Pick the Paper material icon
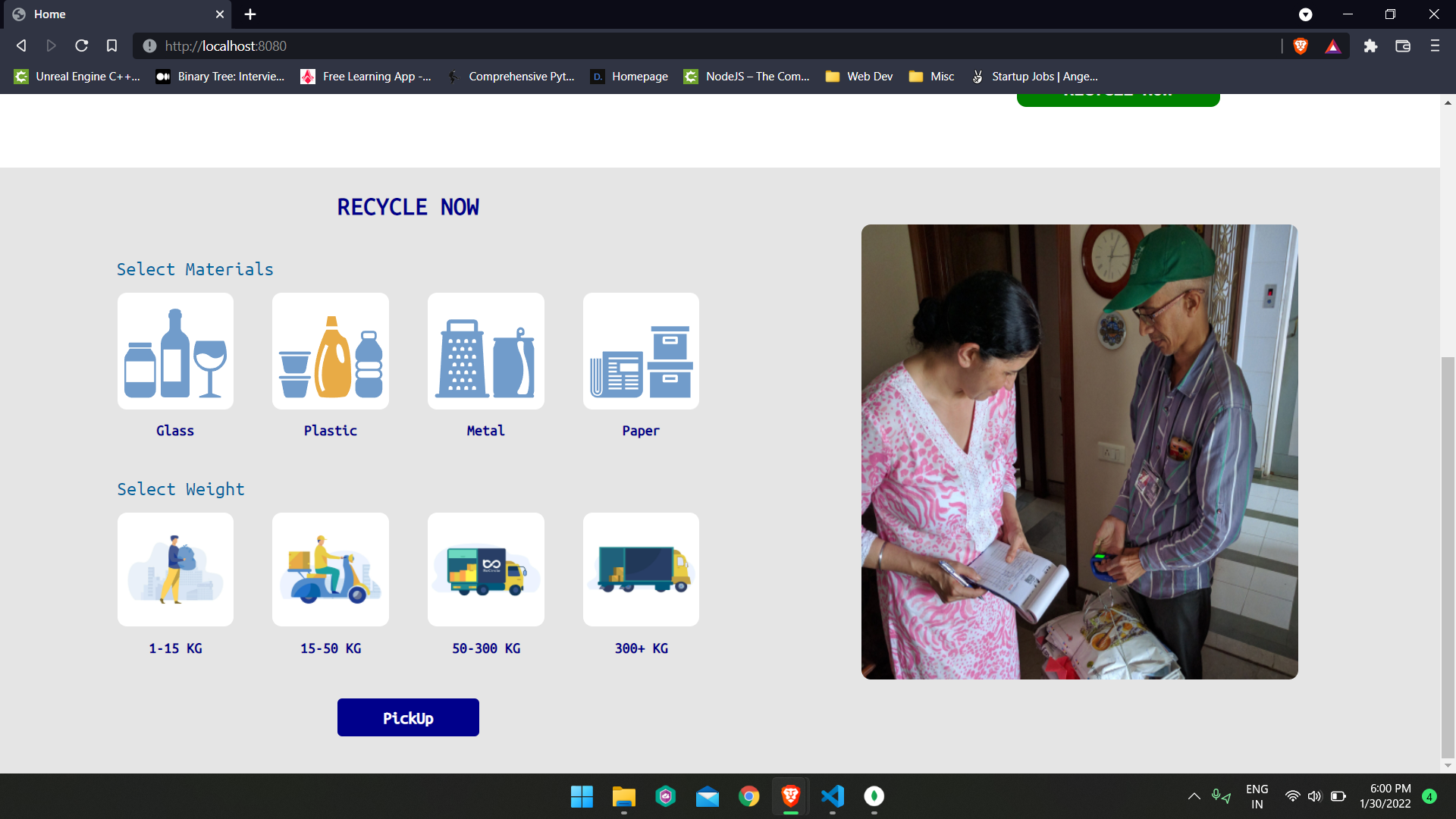The height and width of the screenshot is (819, 1456). pyautogui.click(x=641, y=351)
